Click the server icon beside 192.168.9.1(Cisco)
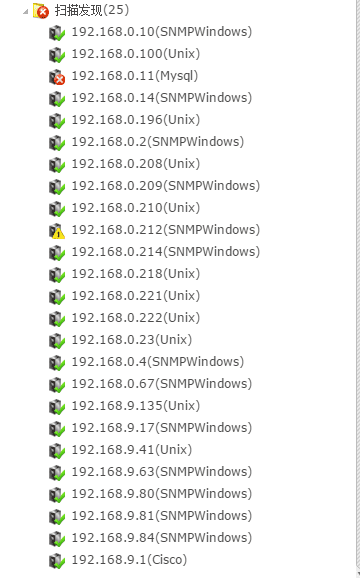 [57, 561]
